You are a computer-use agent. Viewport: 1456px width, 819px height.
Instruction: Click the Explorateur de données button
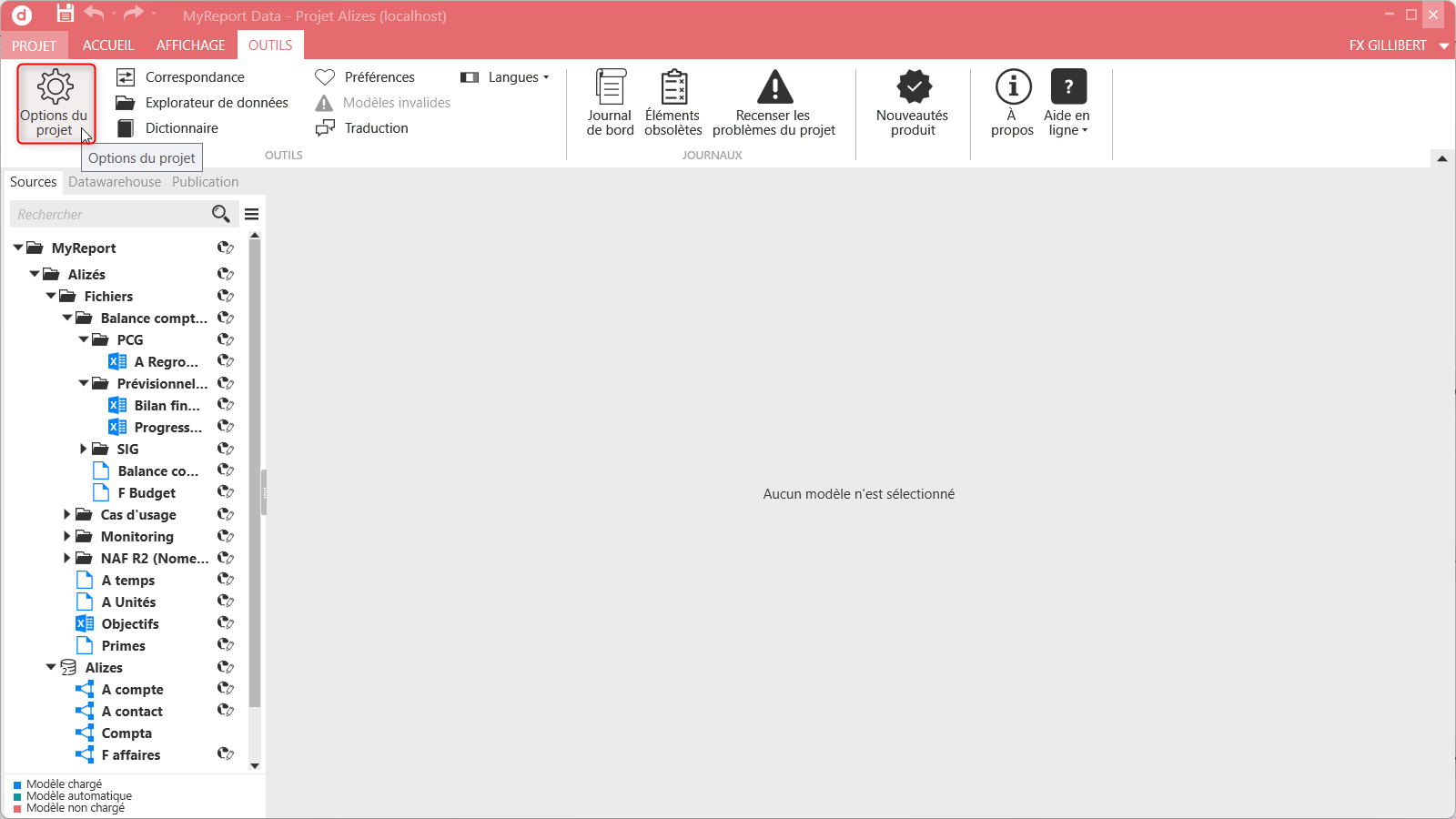203,103
